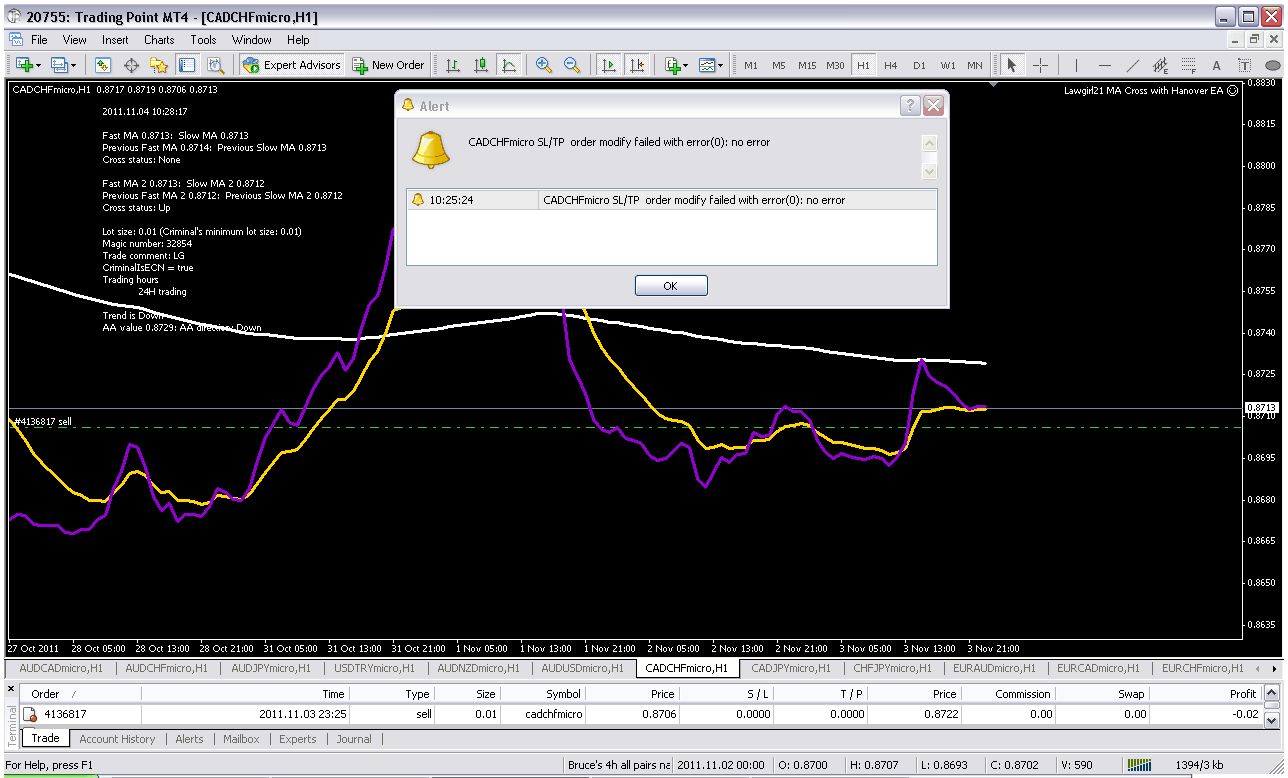Select the Cursor arrow tool
Viewport: 1288px width, 778px height.
(x=1011, y=65)
